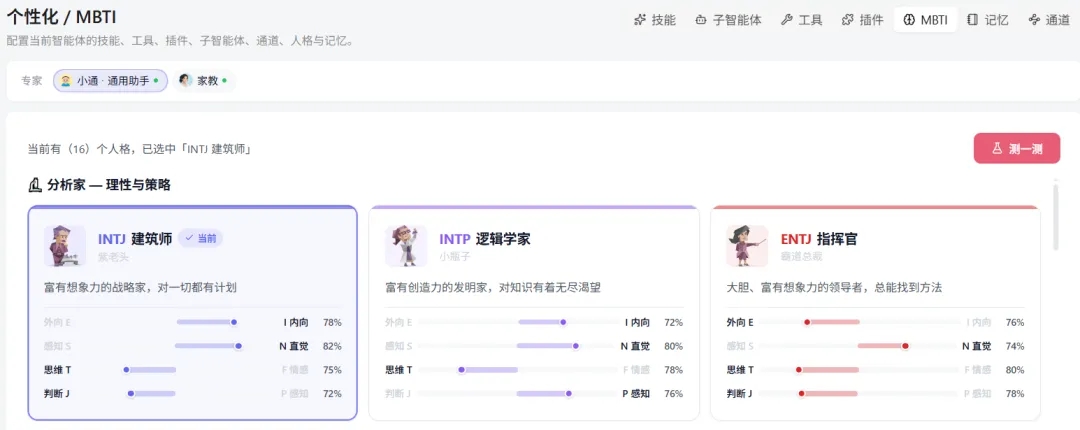Click the ENTJ 74% value
Image resolution: width=1080 pixels, height=430 pixels.
tap(1015, 346)
